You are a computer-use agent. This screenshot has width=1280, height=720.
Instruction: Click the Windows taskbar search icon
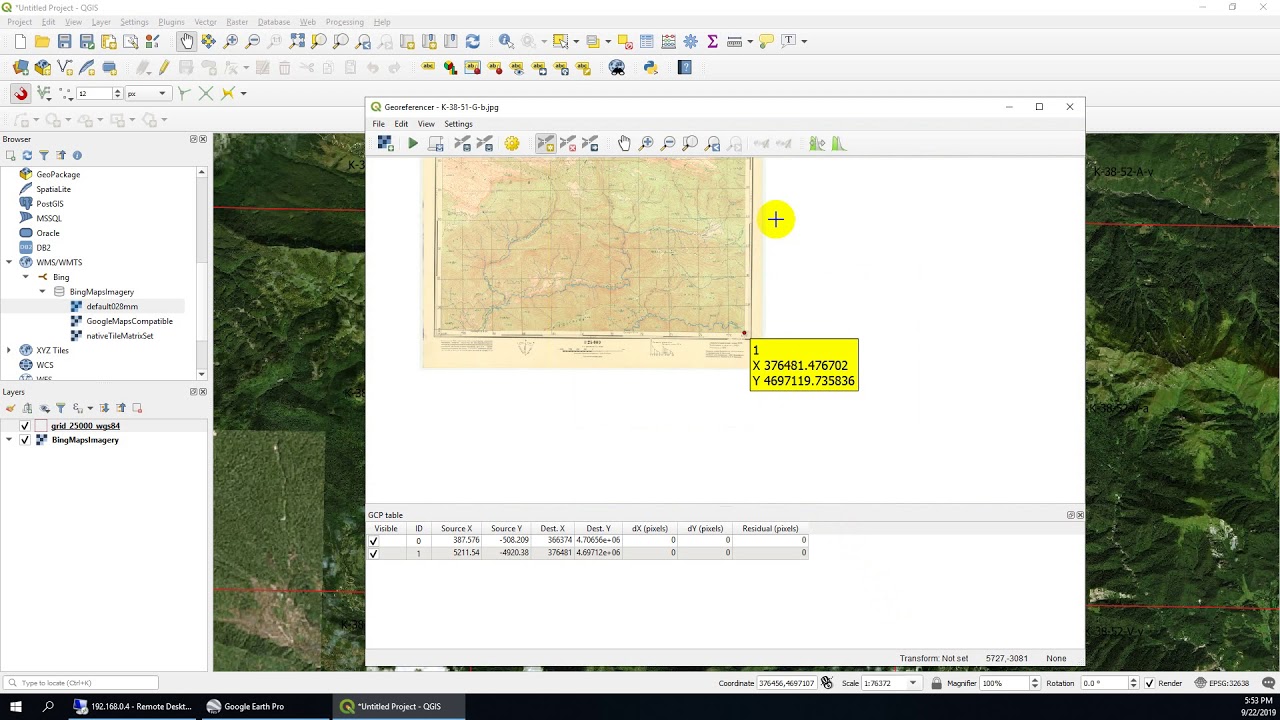pyautogui.click(x=48, y=706)
